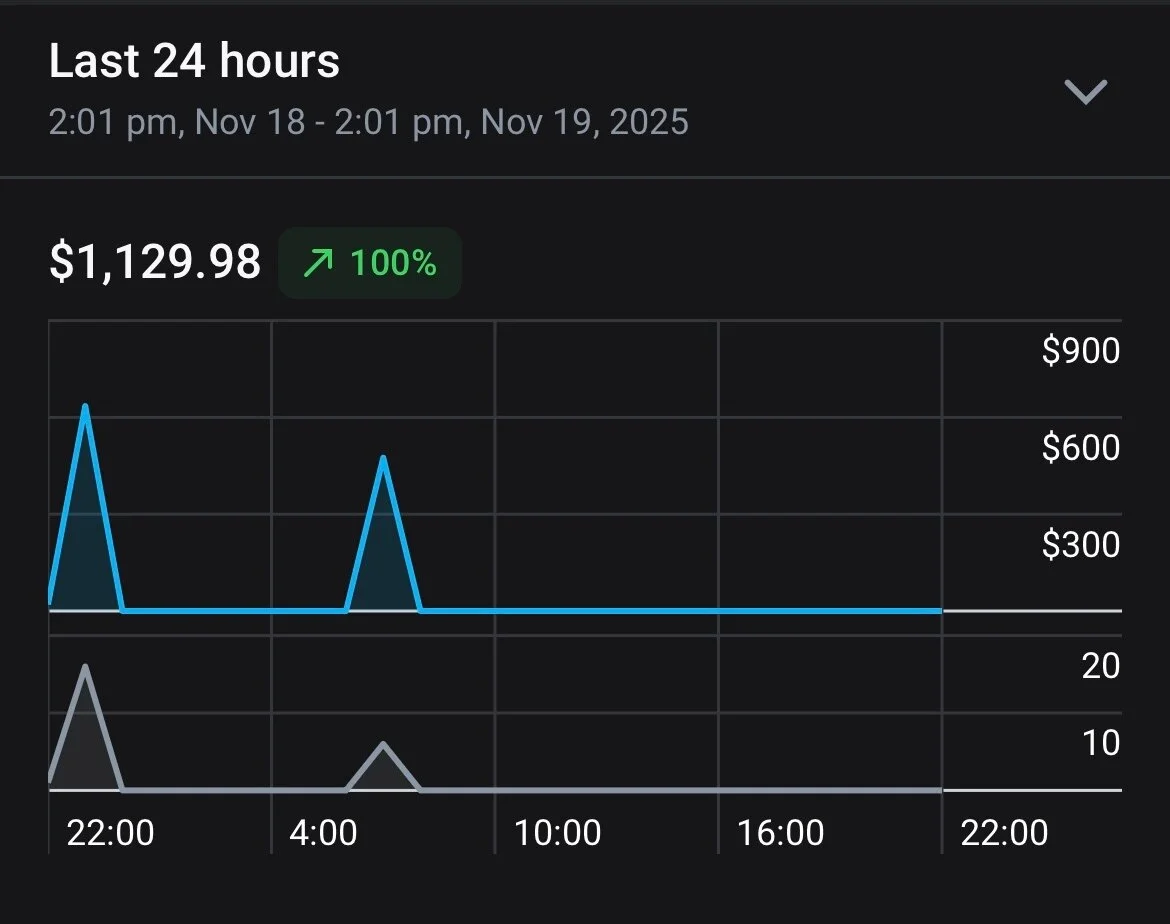The image size is (1170, 924).
Task: Click the tallest blue revenue peak
Action: [86, 410]
